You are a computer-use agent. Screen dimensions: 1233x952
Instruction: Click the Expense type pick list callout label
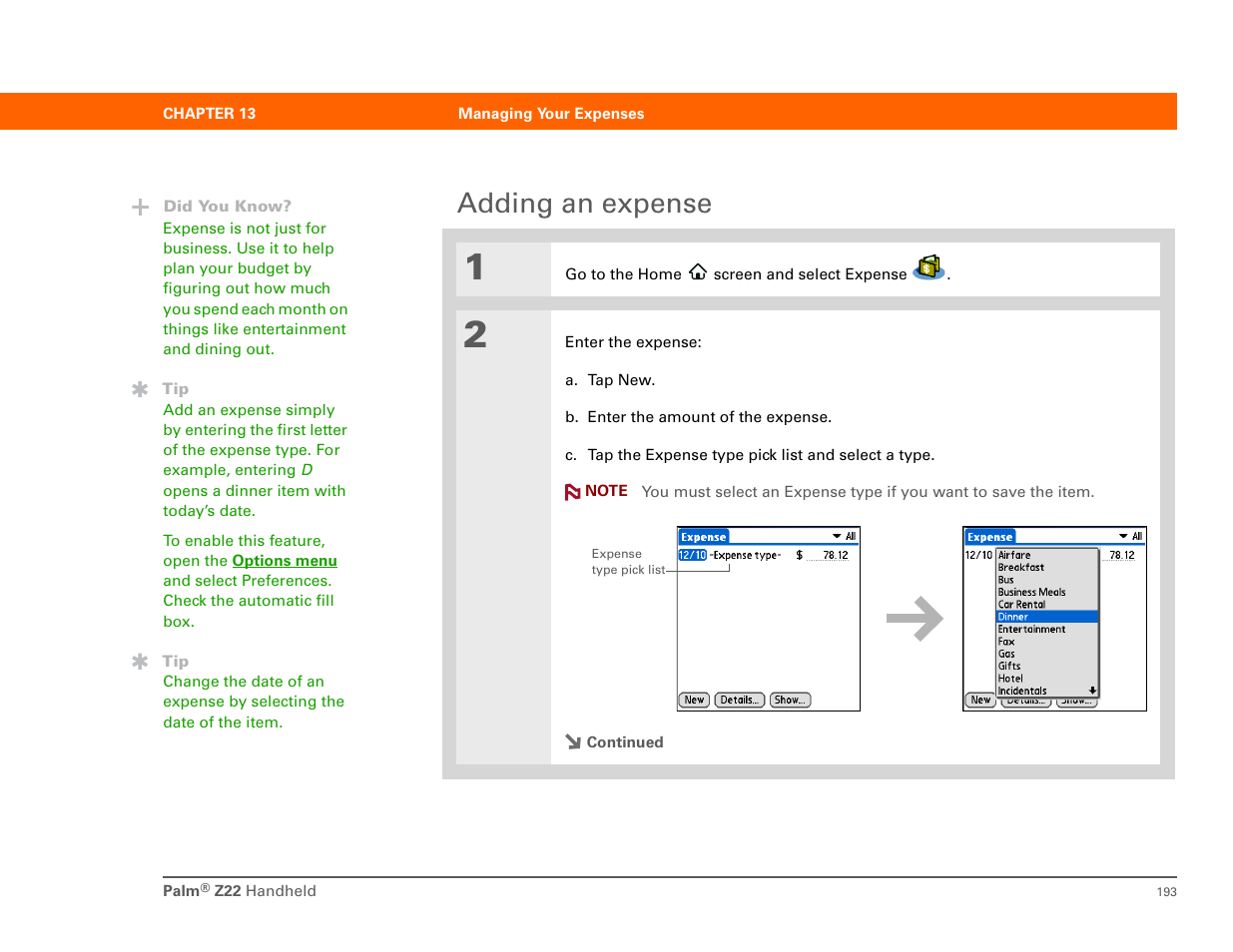click(x=628, y=562)
